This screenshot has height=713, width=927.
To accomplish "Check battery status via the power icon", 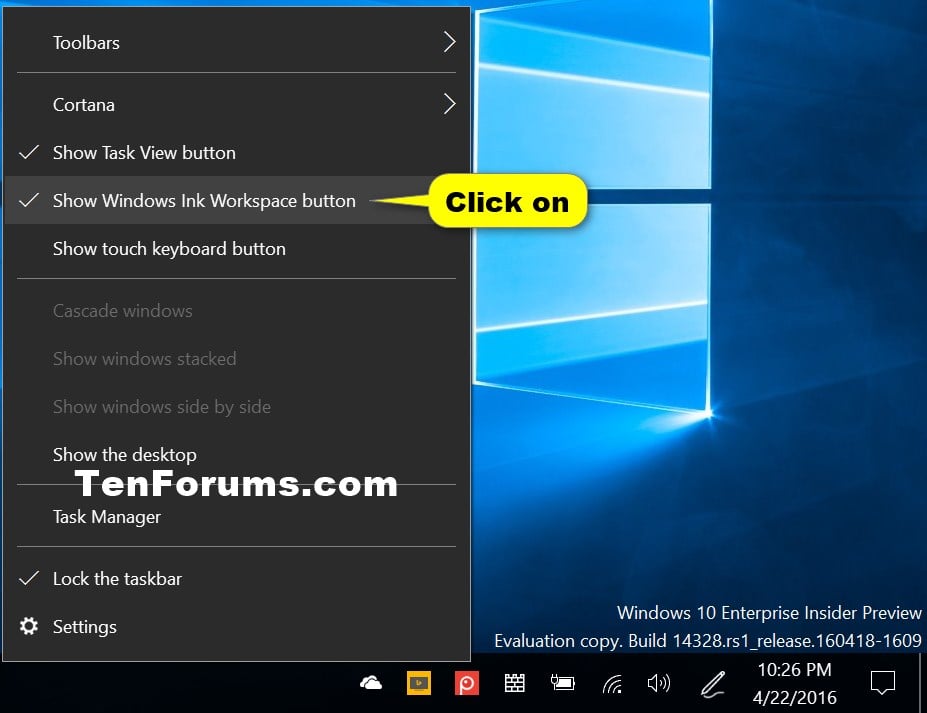I will click(x=562, y=683).
